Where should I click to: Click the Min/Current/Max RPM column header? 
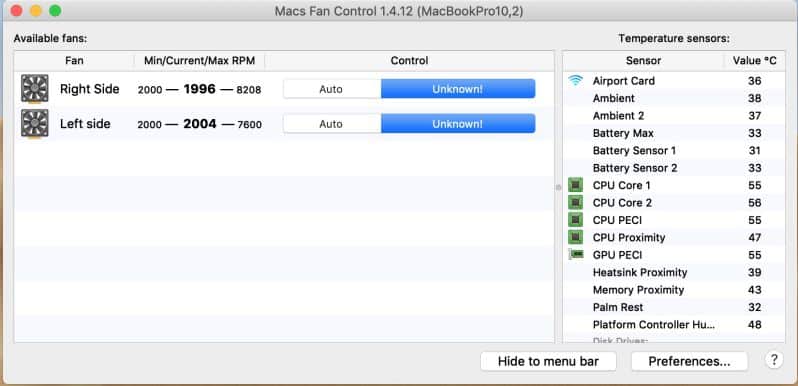200,61
